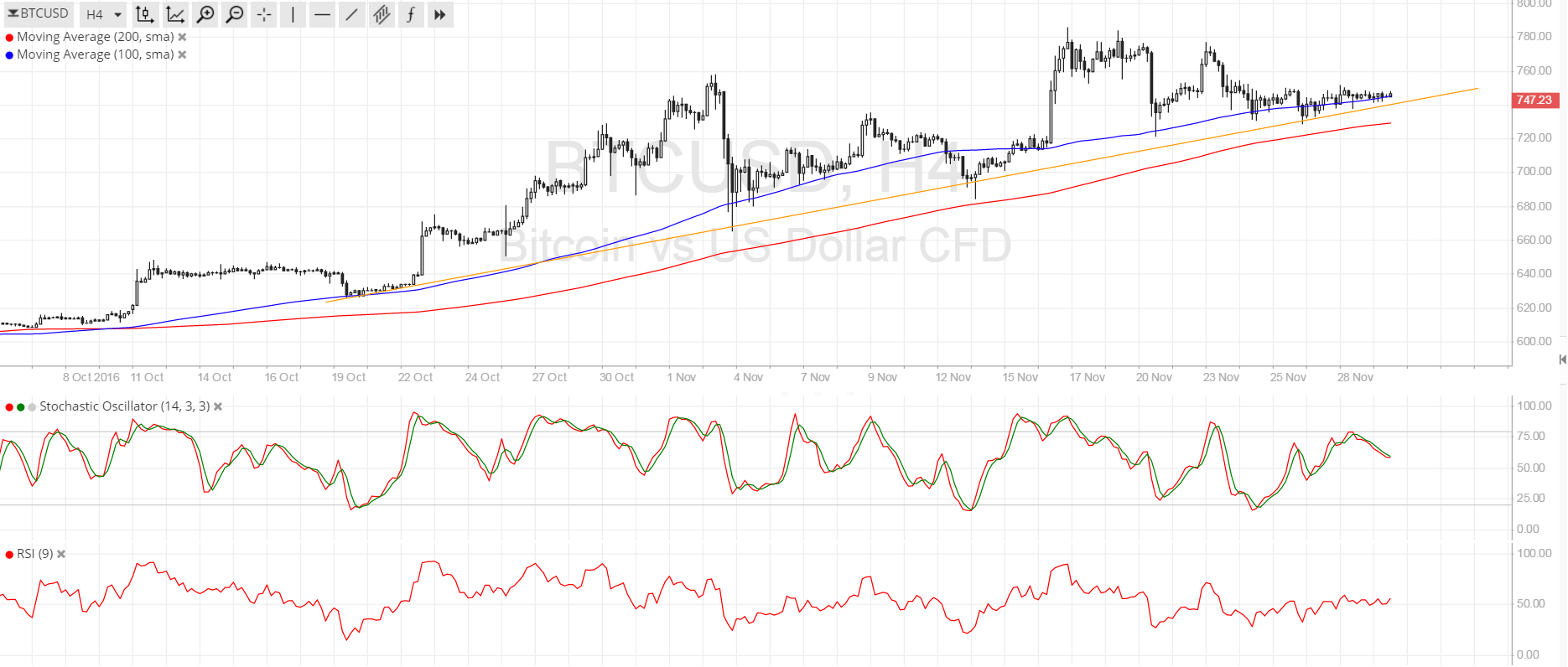Open the chart indicators menu
The image size is (1568, 667).
tap(175, 14)
